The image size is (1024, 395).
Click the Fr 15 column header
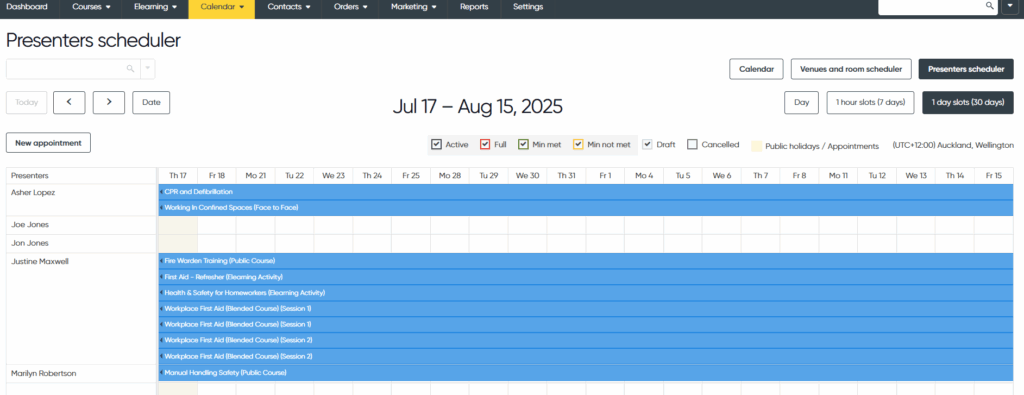pos(994,176)
